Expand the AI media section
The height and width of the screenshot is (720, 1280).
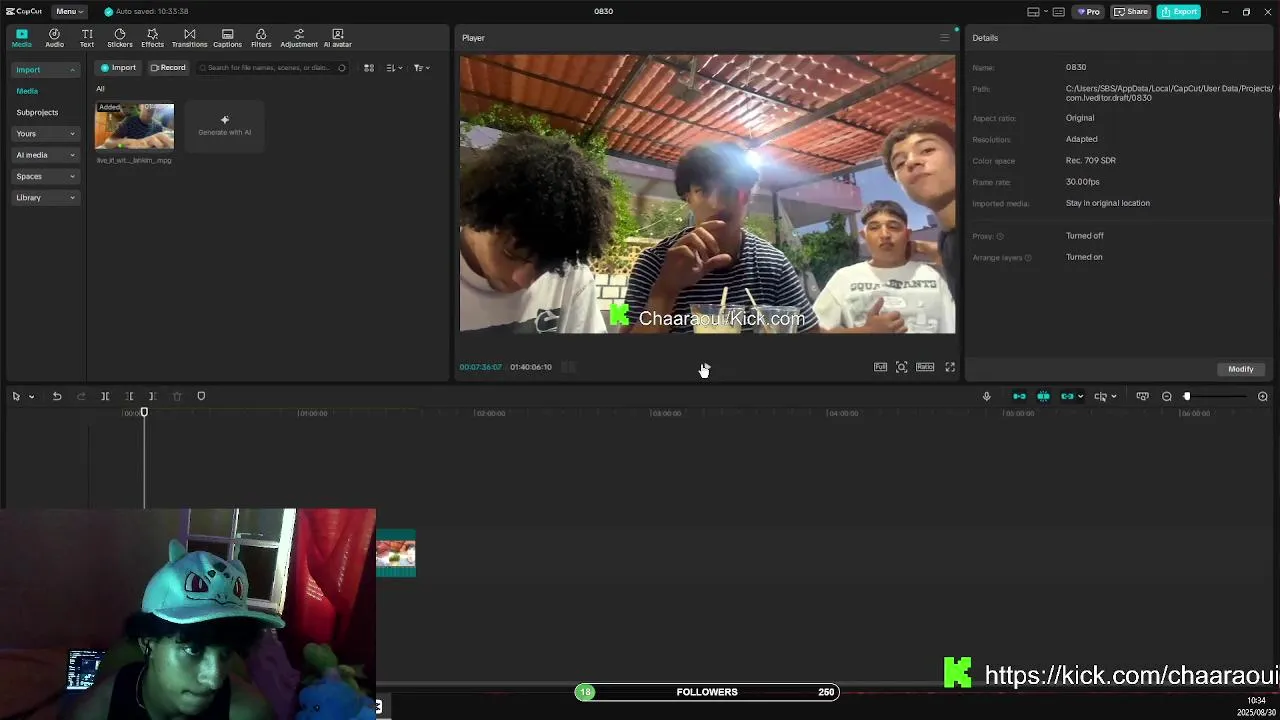point(45,155)
